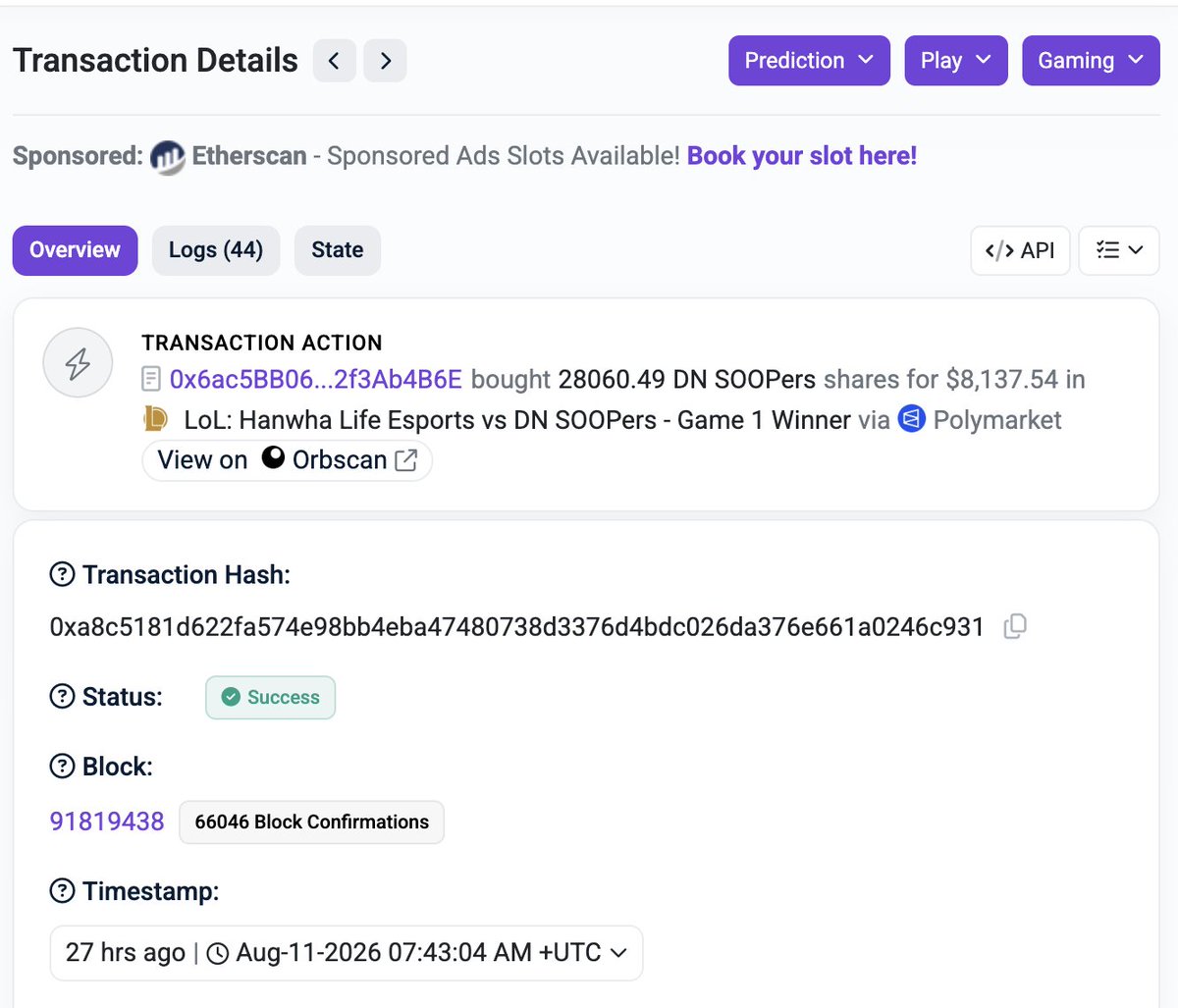Click the lightning transaction action icon
This screenshot has height=1008, width=1178.
pyautogui.click(x=78, y=363)
